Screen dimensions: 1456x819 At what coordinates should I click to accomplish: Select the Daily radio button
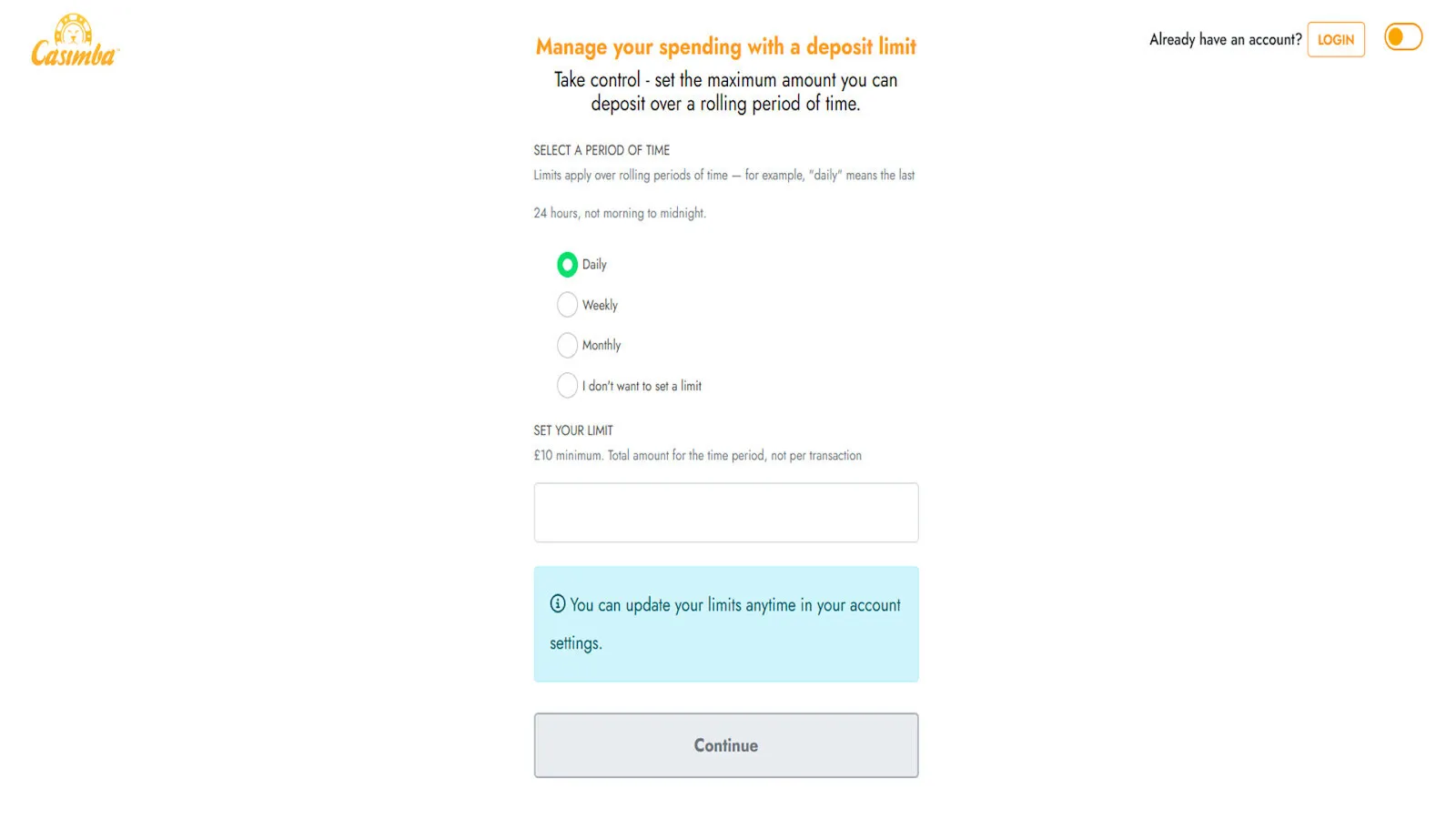567,265
